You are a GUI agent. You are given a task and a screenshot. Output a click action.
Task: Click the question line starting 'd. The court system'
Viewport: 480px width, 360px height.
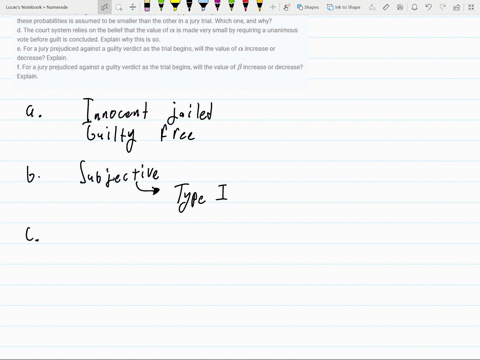coord(157,30)
